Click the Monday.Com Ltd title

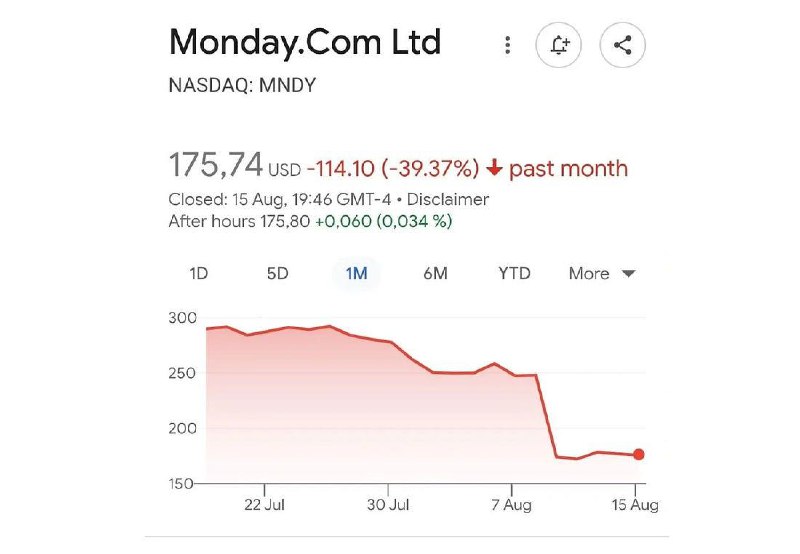[305, 43]
